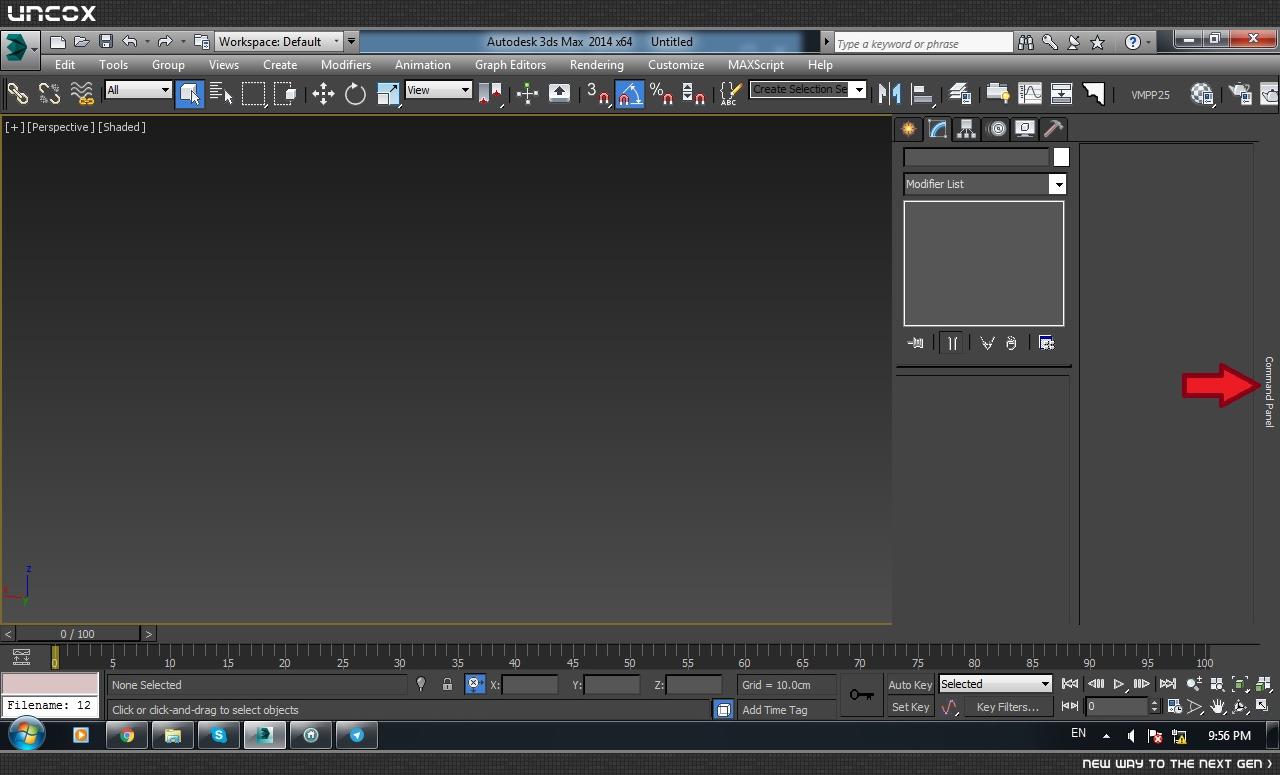Open Time Configuration
Viewport: 1280px width, 775px height.
(1174, 707)
